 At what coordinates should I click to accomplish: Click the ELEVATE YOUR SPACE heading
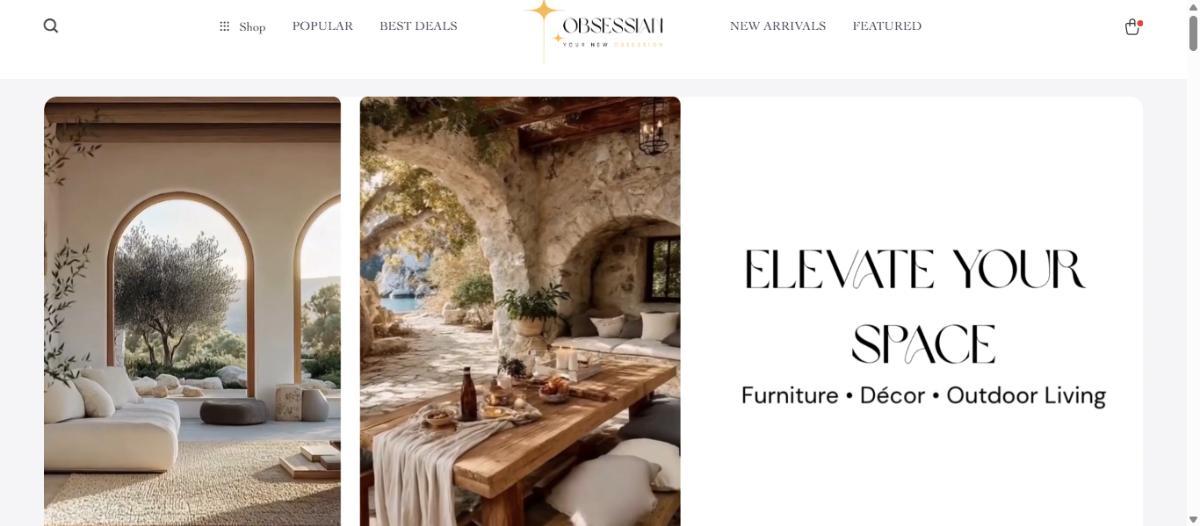click(915, 307)
